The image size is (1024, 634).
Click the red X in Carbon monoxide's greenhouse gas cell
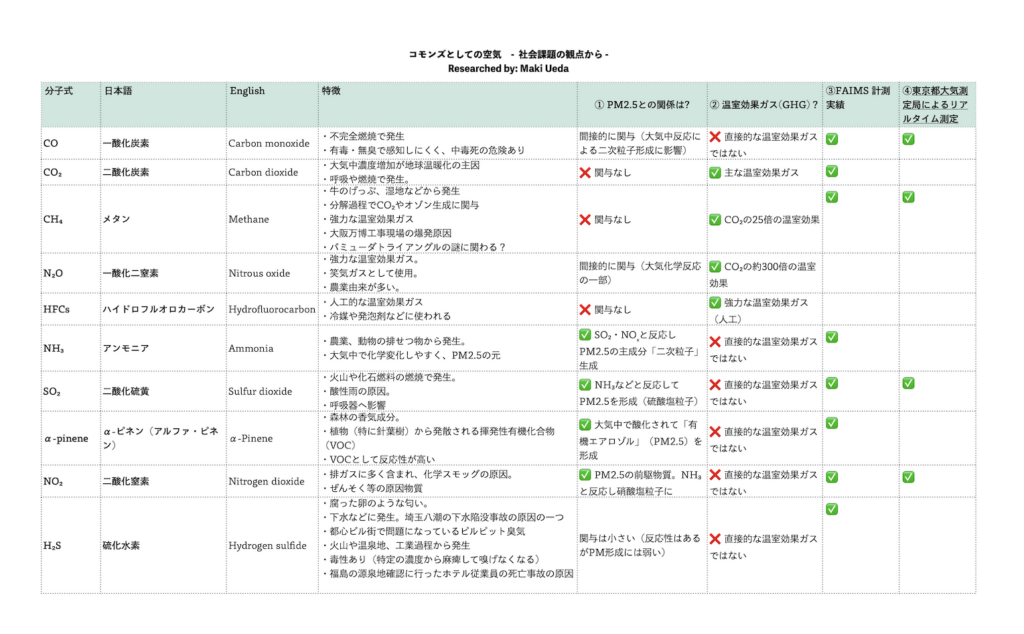715,136
